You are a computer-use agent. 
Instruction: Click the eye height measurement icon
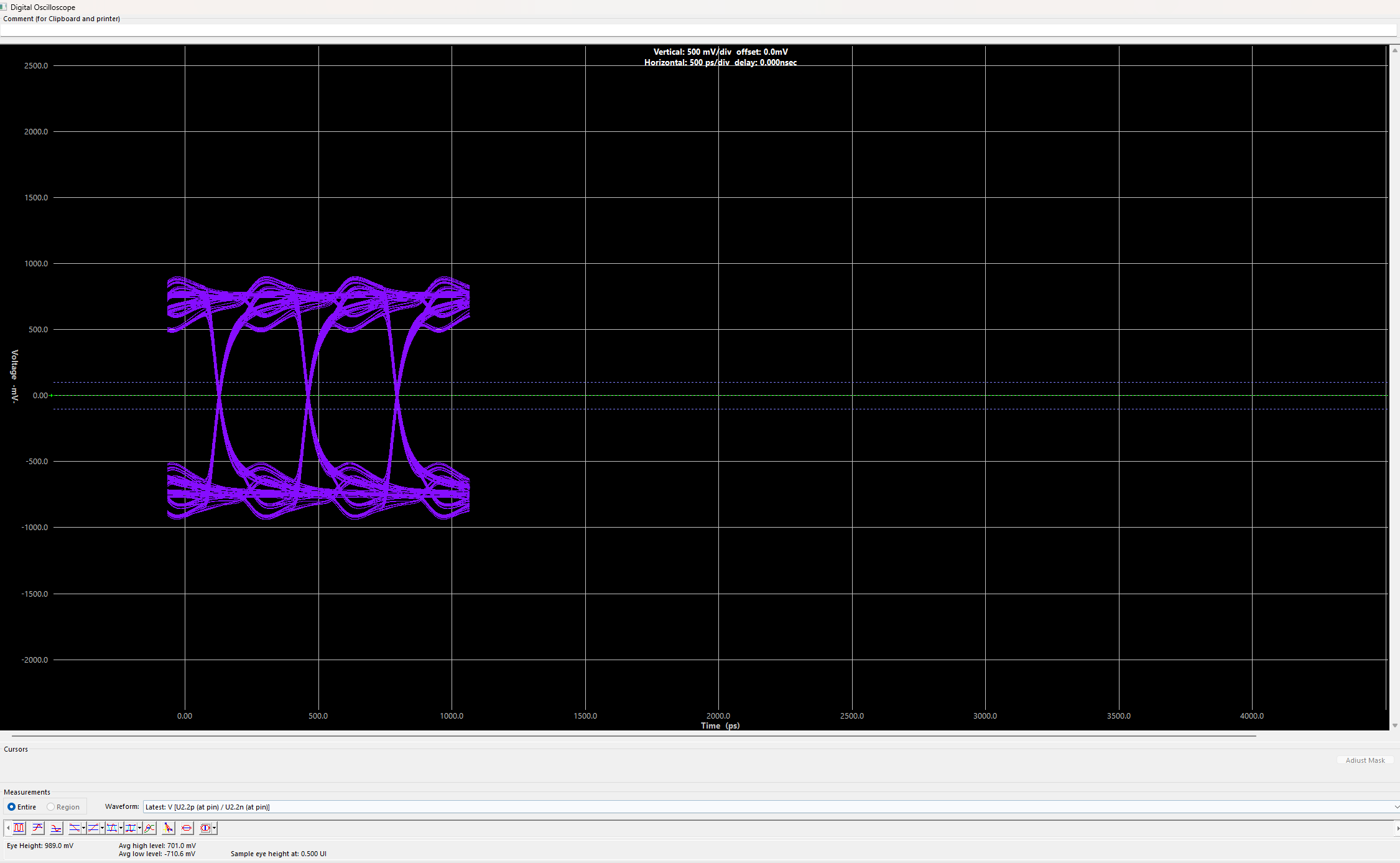point(205,828)
